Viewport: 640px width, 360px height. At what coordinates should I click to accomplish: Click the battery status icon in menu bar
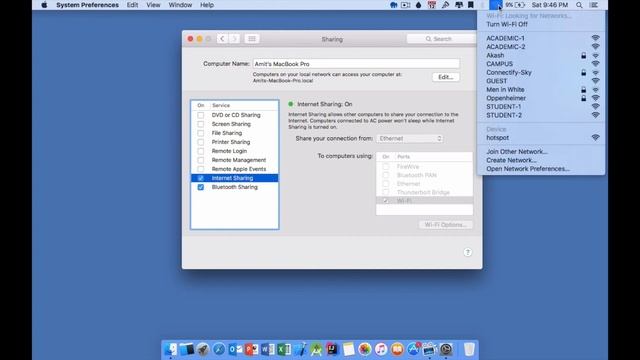pyautogui.click(x=520, y=5)
